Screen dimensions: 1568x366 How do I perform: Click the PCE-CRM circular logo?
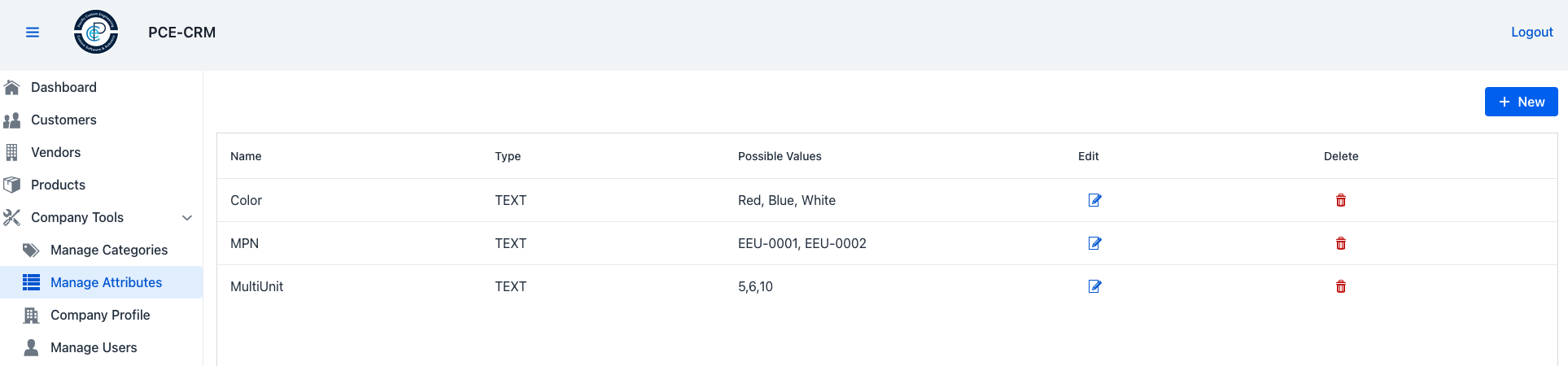(x=96, y=33)
